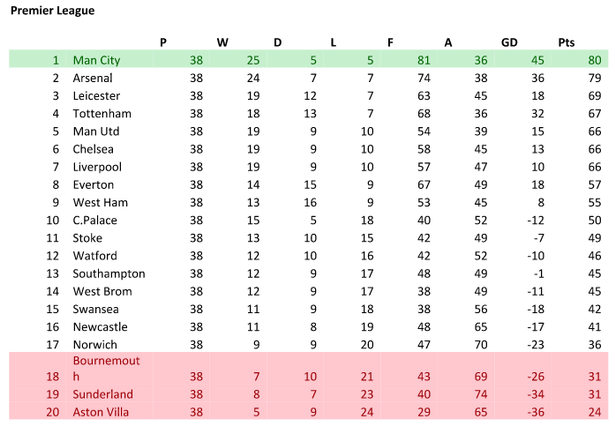Click the GD column header
Screen dimensions: 615x426
pyautogui.click(x=509, y=42)
